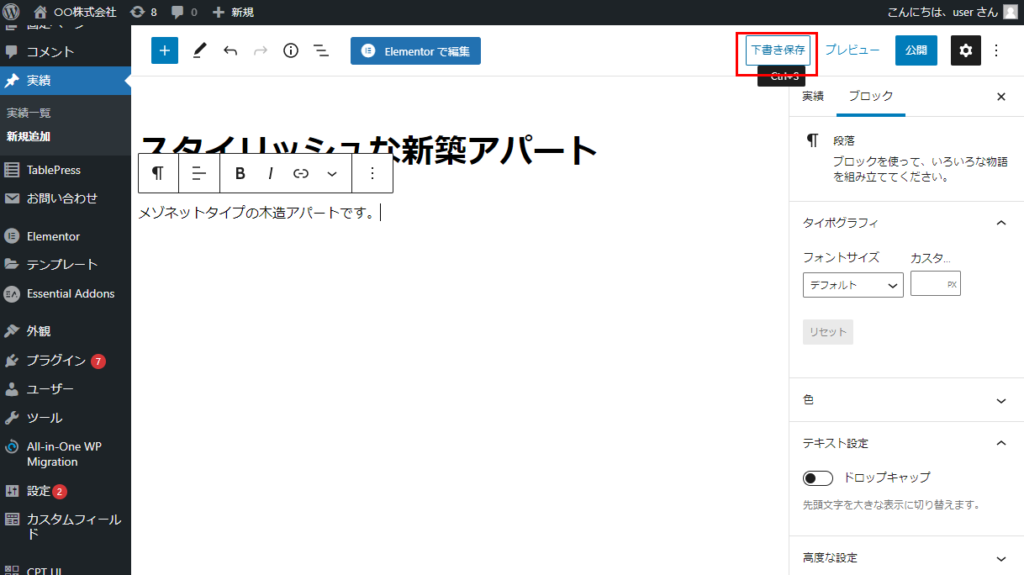The width and height of the screenshot is (1024, 575).
Task: Open the list view outline icon
Action: point(321,51)
